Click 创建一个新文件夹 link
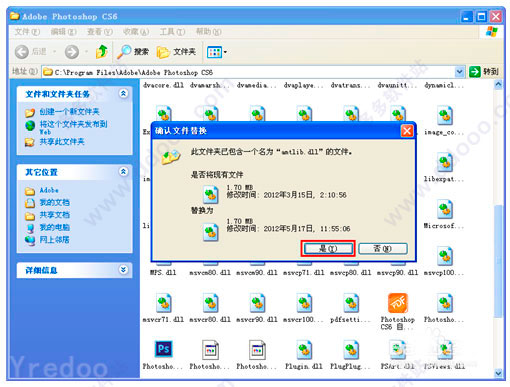This screenshot has width=510, height=387. tap(69, 112)
